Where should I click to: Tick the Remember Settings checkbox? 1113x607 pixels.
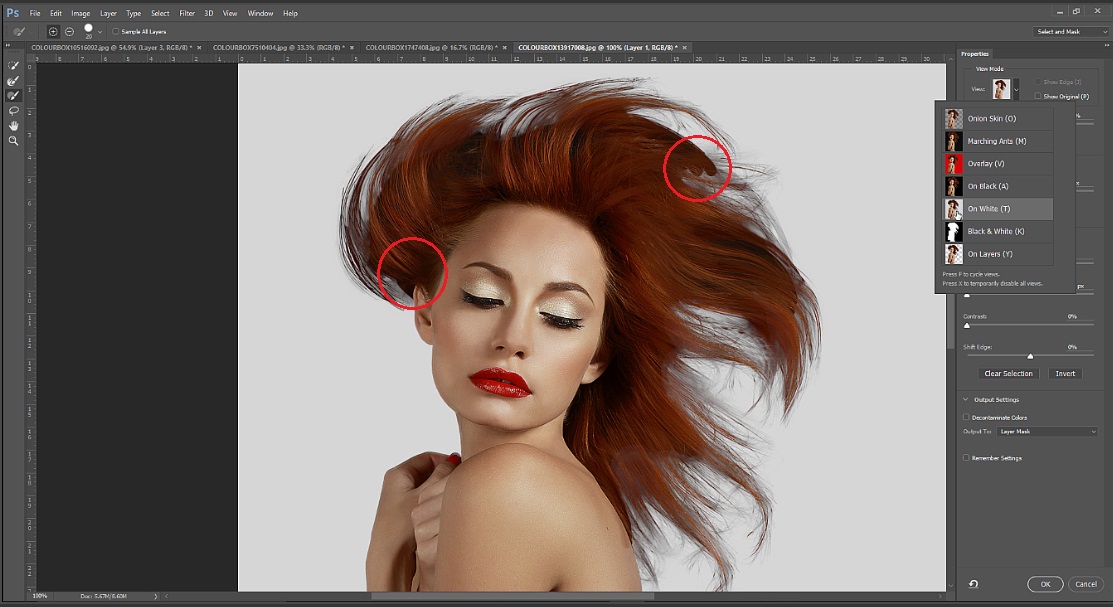coord(966,458)
